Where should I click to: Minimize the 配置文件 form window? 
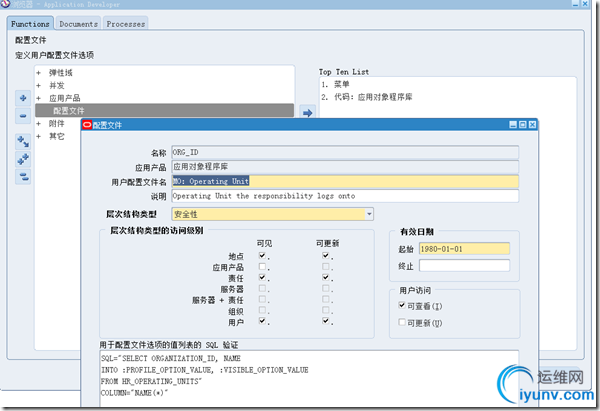(x=513, y=124)
